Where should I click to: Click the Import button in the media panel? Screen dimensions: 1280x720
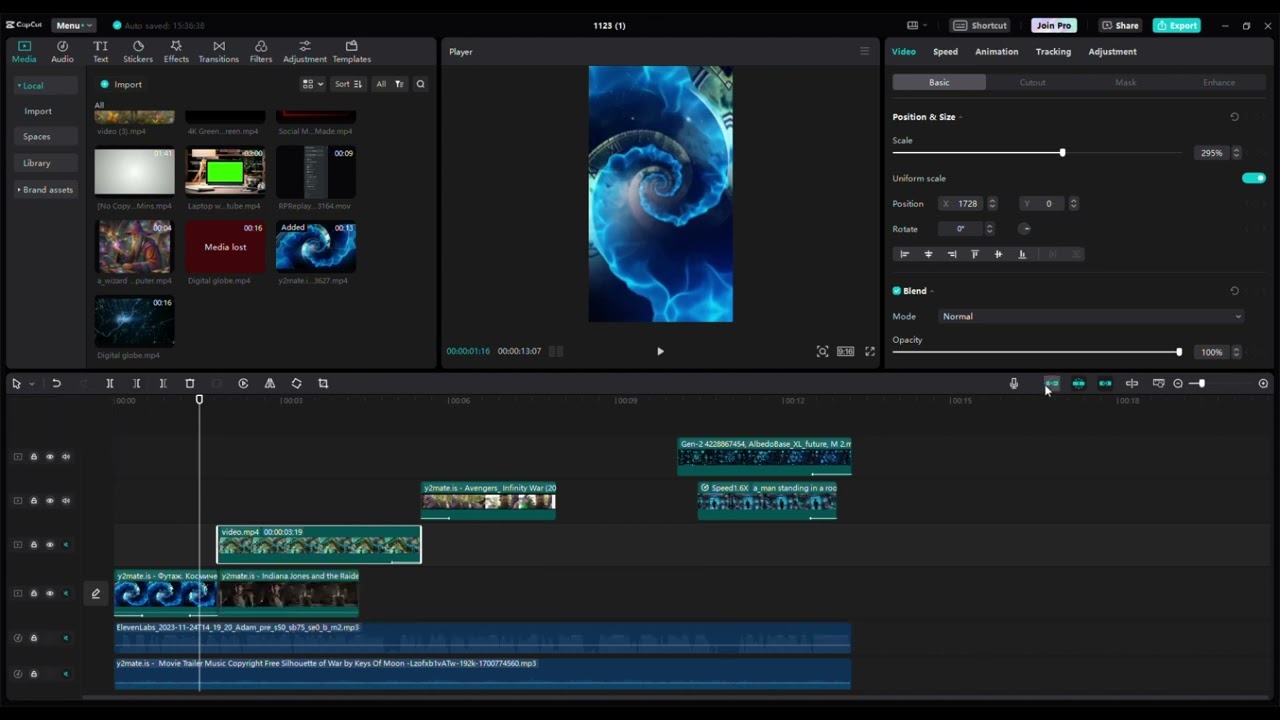point(121,84)
